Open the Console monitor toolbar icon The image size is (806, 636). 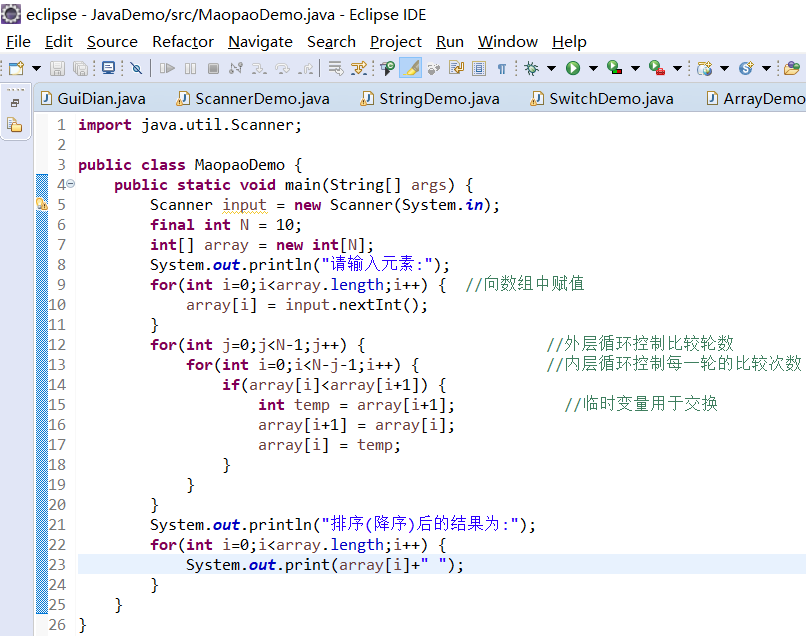[x=108, y=68]
